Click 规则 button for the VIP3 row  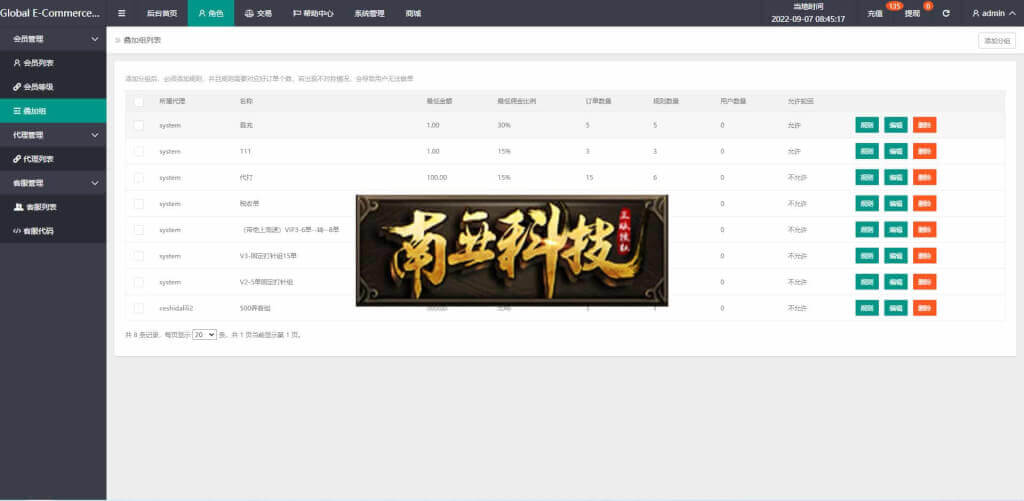pyautogui.click(x=867, y=229)
